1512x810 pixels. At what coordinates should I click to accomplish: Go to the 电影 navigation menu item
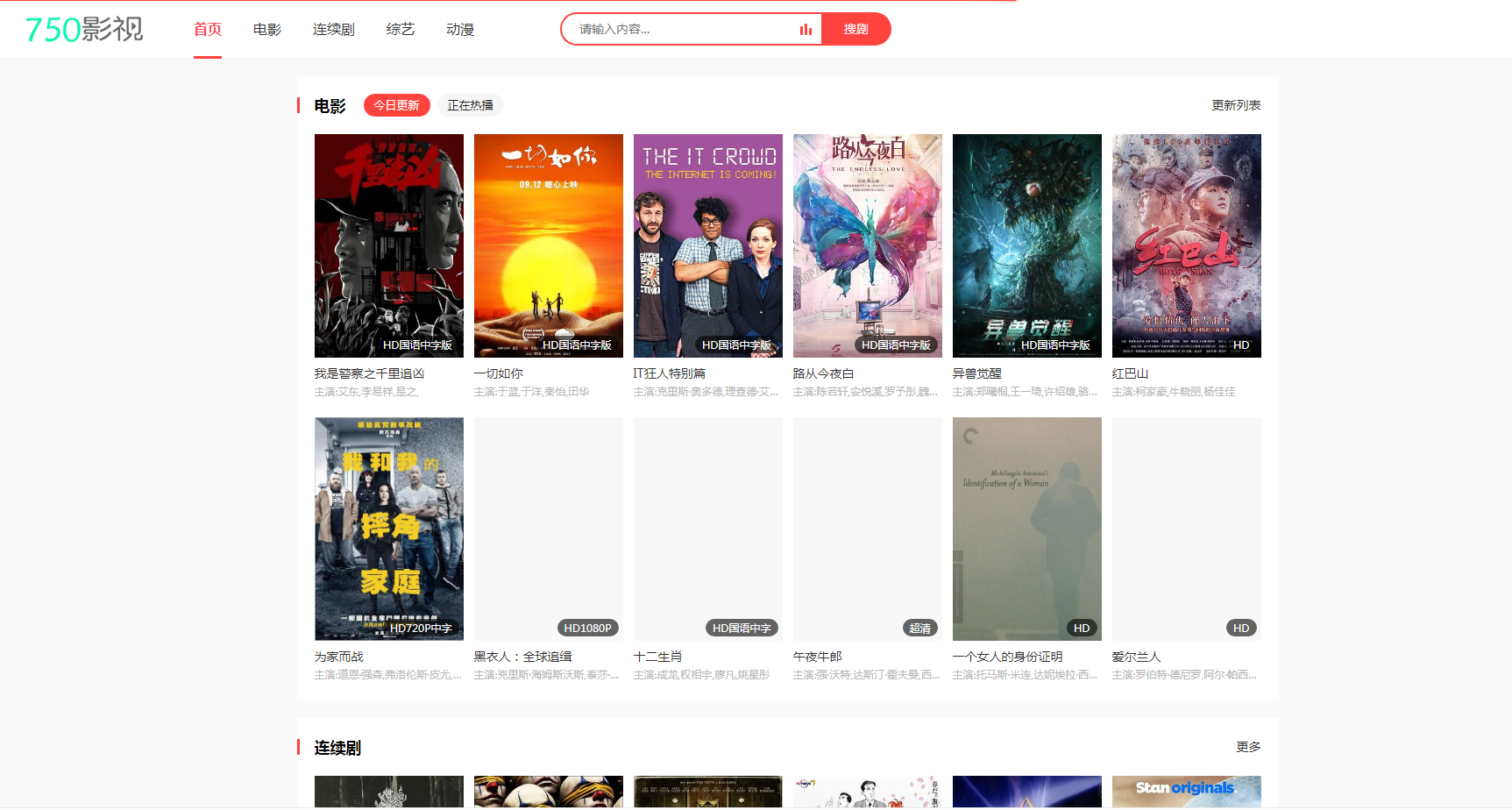267,30
